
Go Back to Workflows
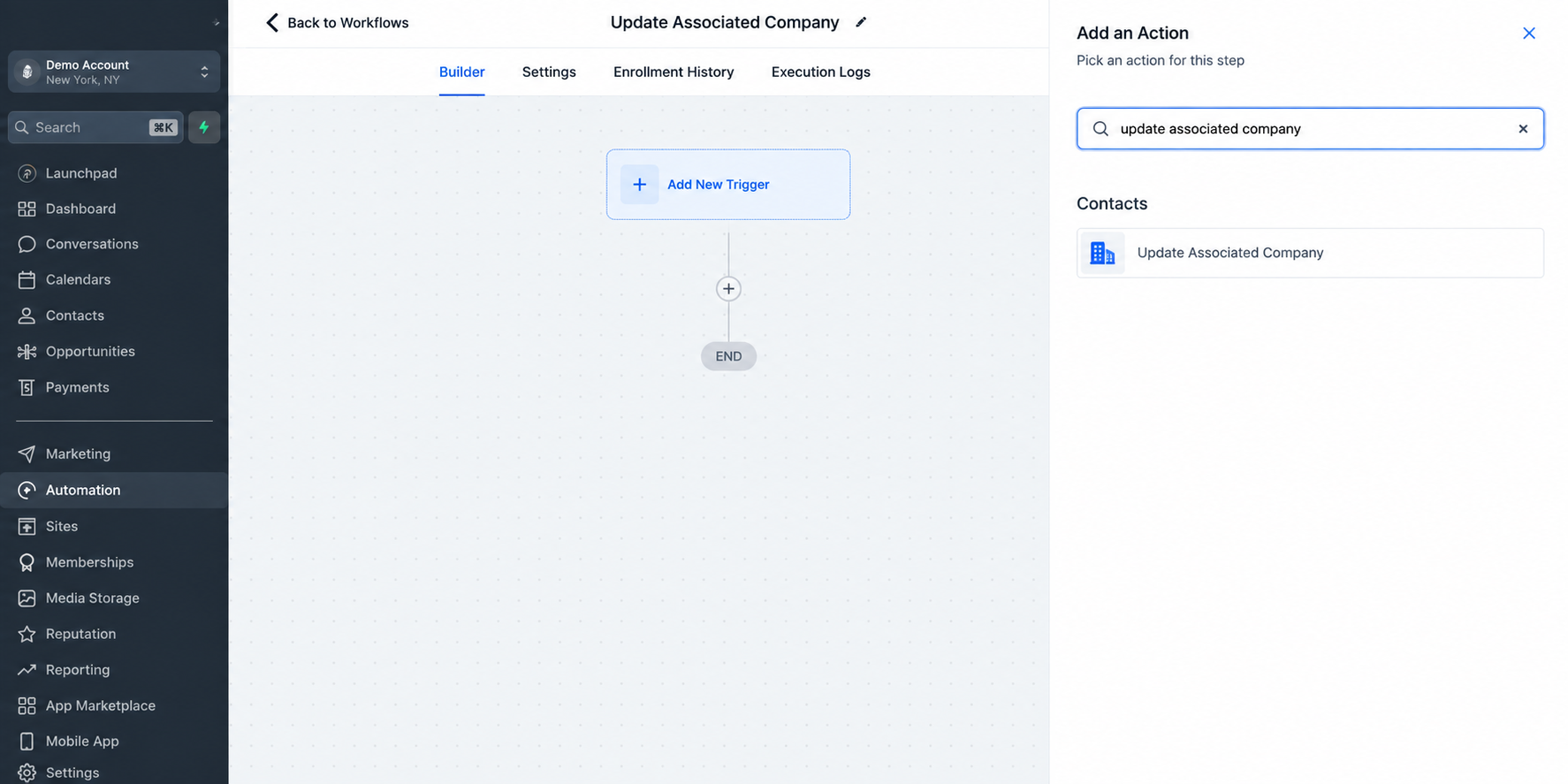(337, 22)
